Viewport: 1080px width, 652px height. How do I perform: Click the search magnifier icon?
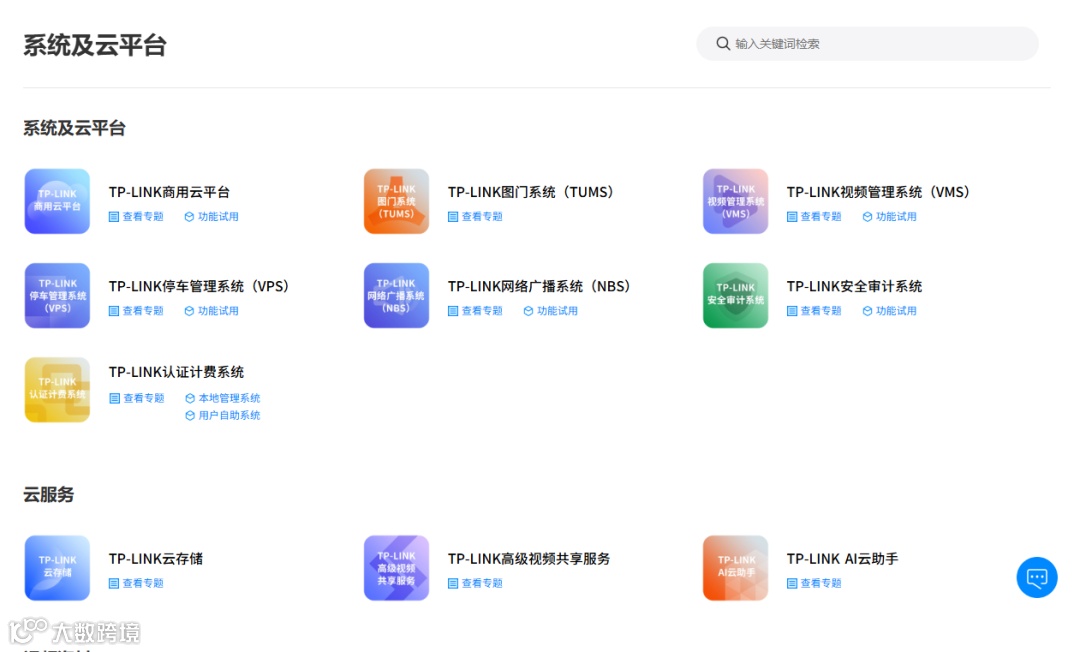pyautogui.click(x=723, y=43)
